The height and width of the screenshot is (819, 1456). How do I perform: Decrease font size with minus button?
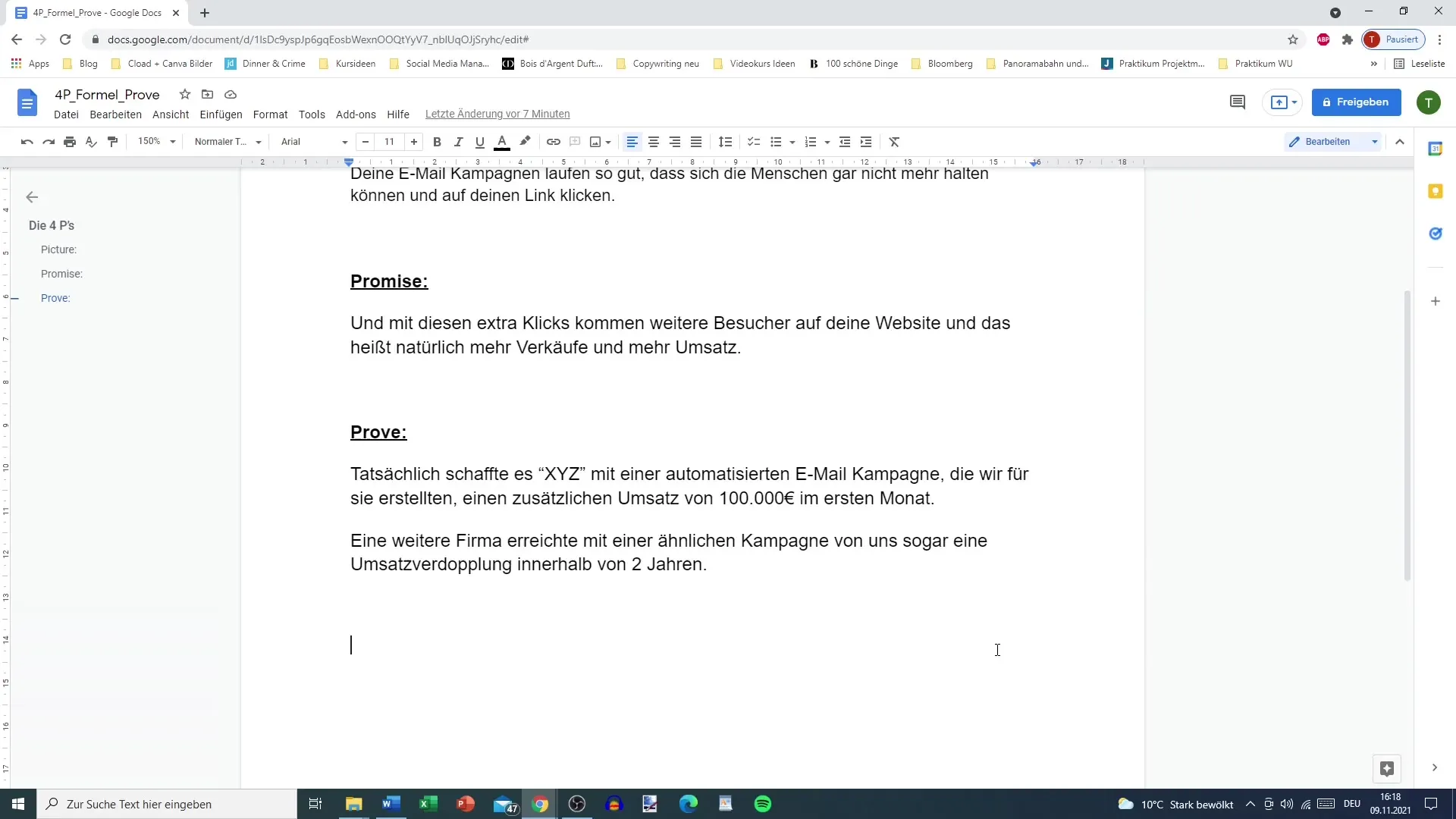click(366, 142)
